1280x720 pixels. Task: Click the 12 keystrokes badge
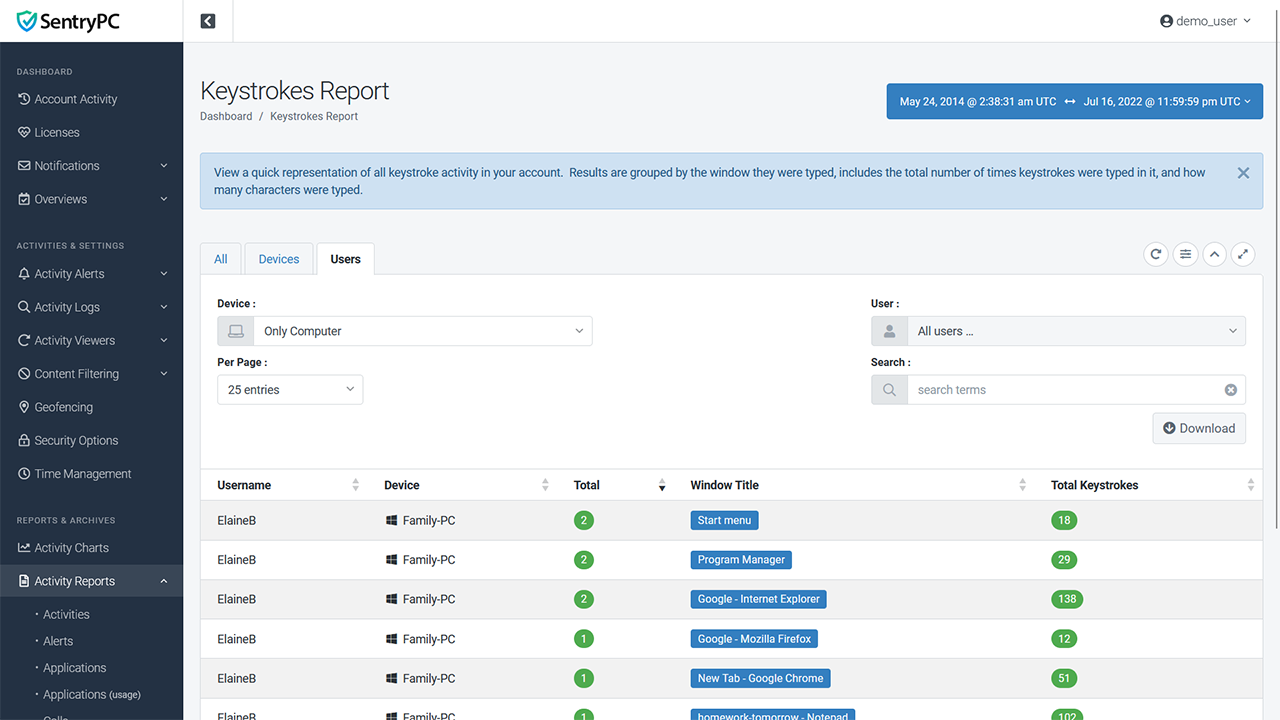[1064, 639]
